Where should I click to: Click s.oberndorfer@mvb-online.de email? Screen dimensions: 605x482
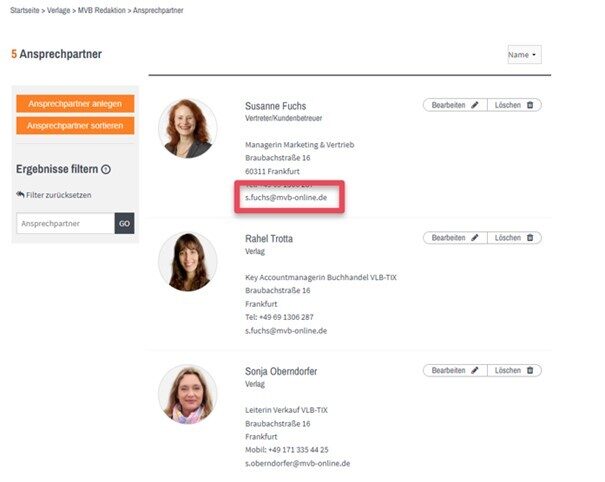[297, 463]
